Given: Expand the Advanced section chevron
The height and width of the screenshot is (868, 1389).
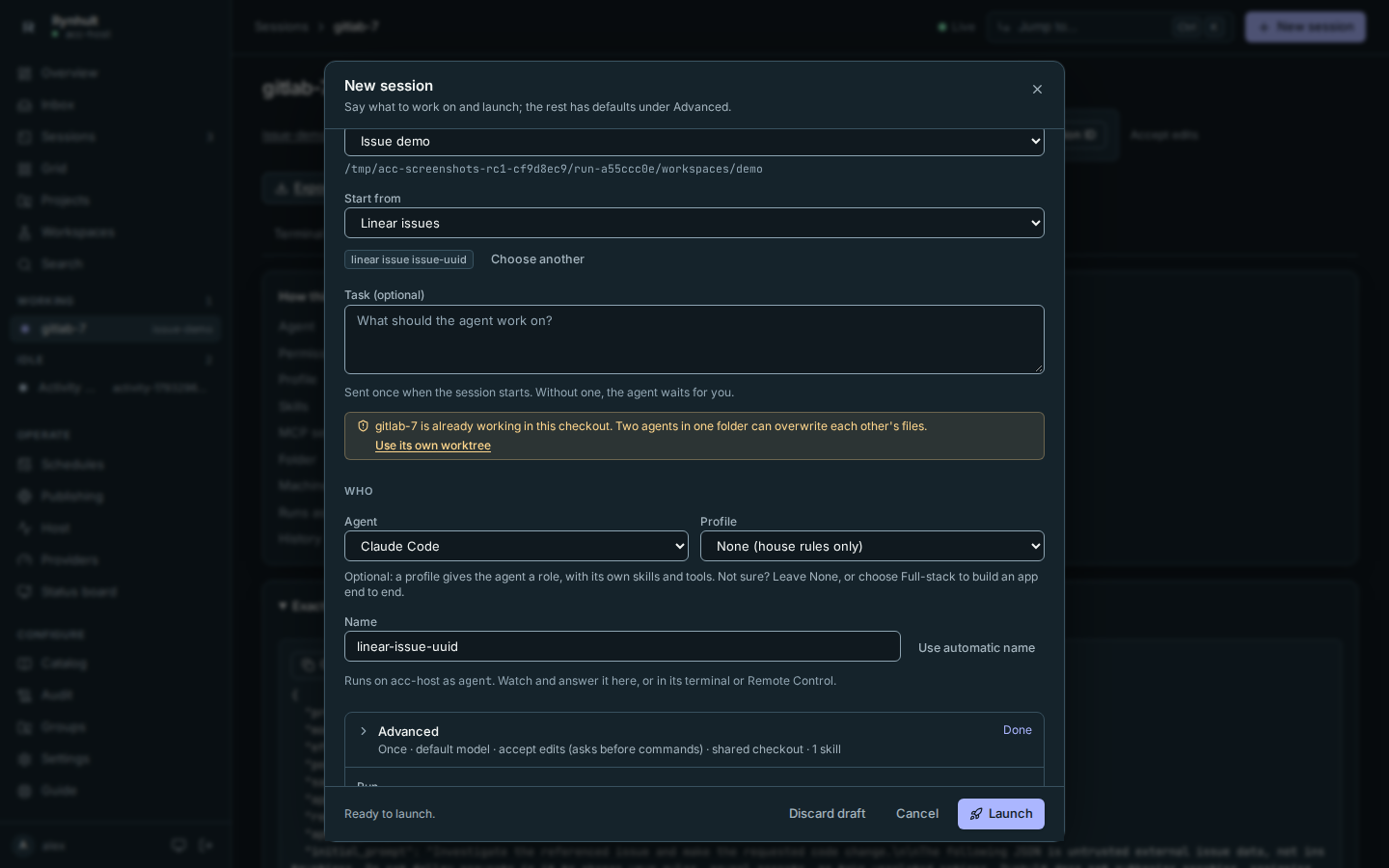Looking at the screenshot, I should [x=364, y=731].
